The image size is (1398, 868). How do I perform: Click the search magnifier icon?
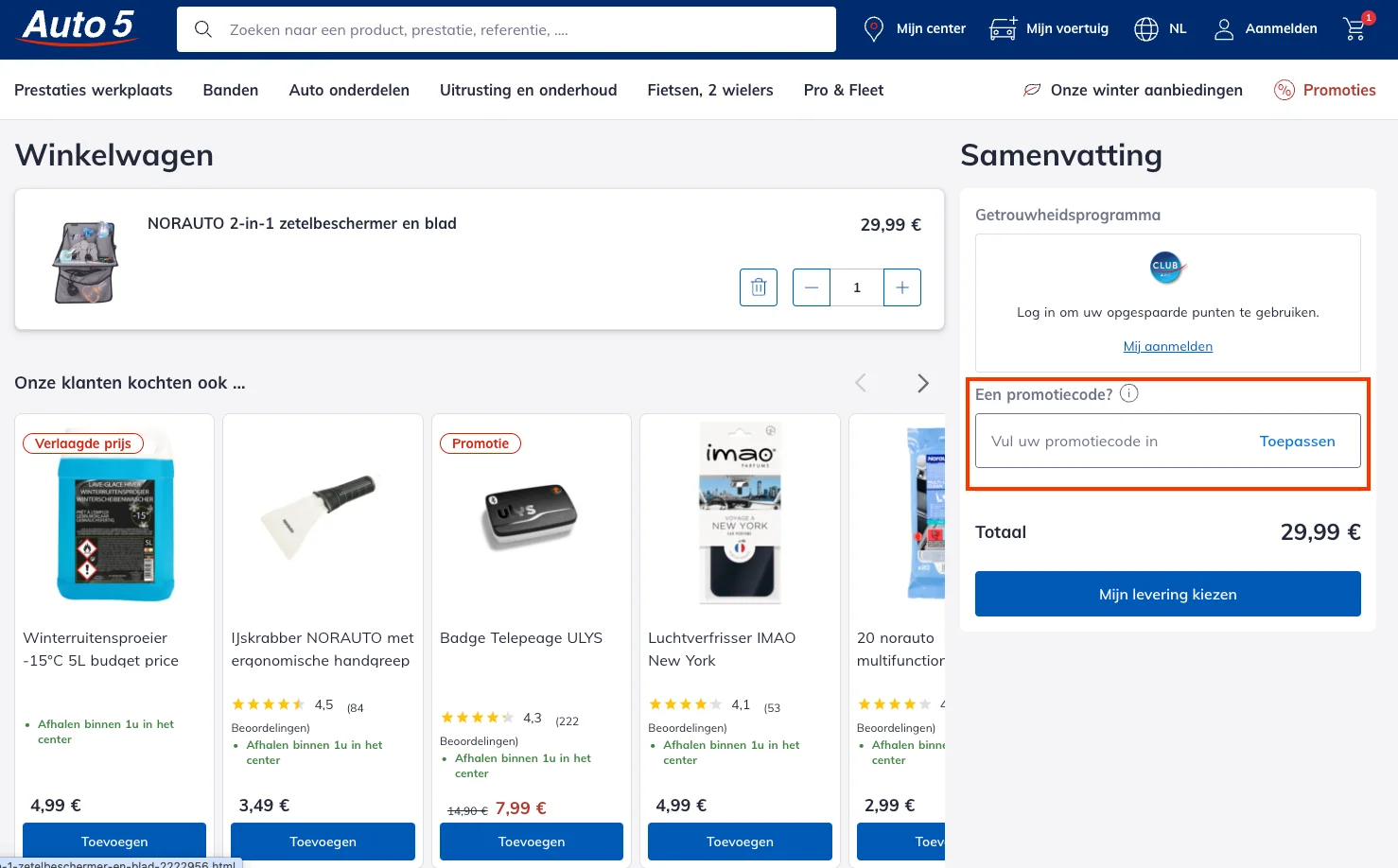(x=203, y=28)
